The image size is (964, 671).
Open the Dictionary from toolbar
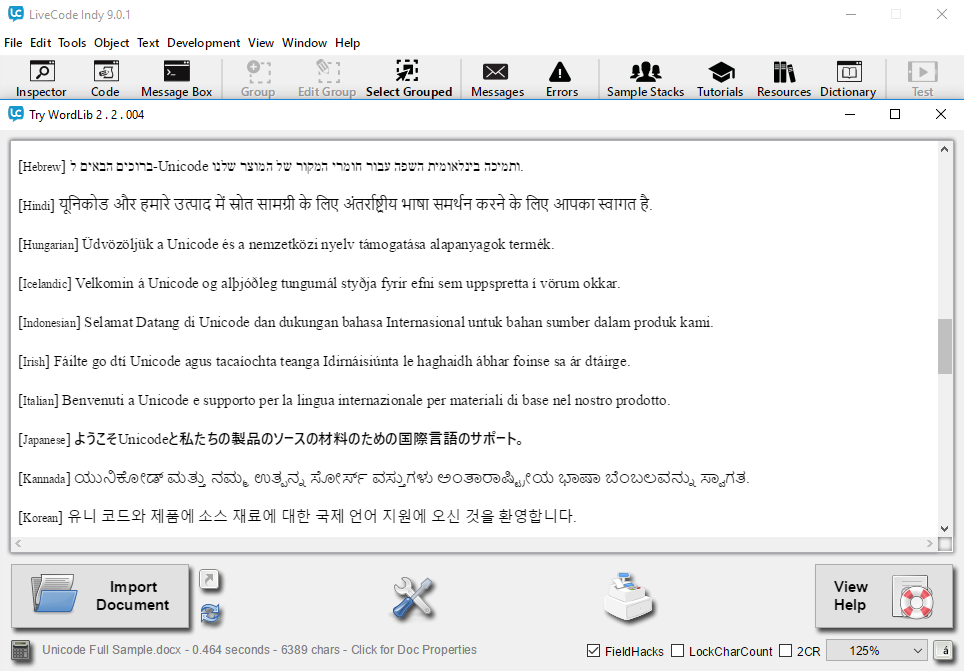[847, 79]
